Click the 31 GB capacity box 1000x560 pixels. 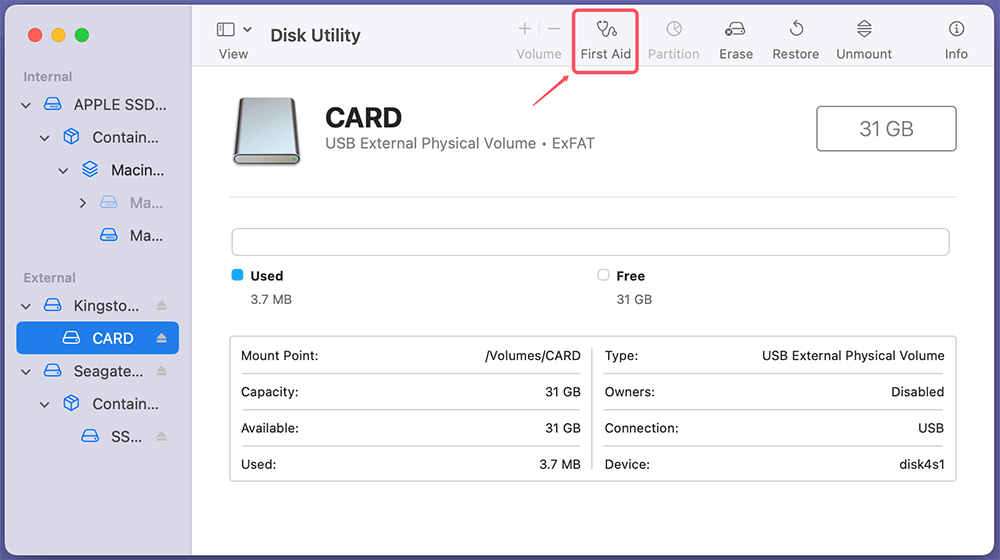[886, 129]
